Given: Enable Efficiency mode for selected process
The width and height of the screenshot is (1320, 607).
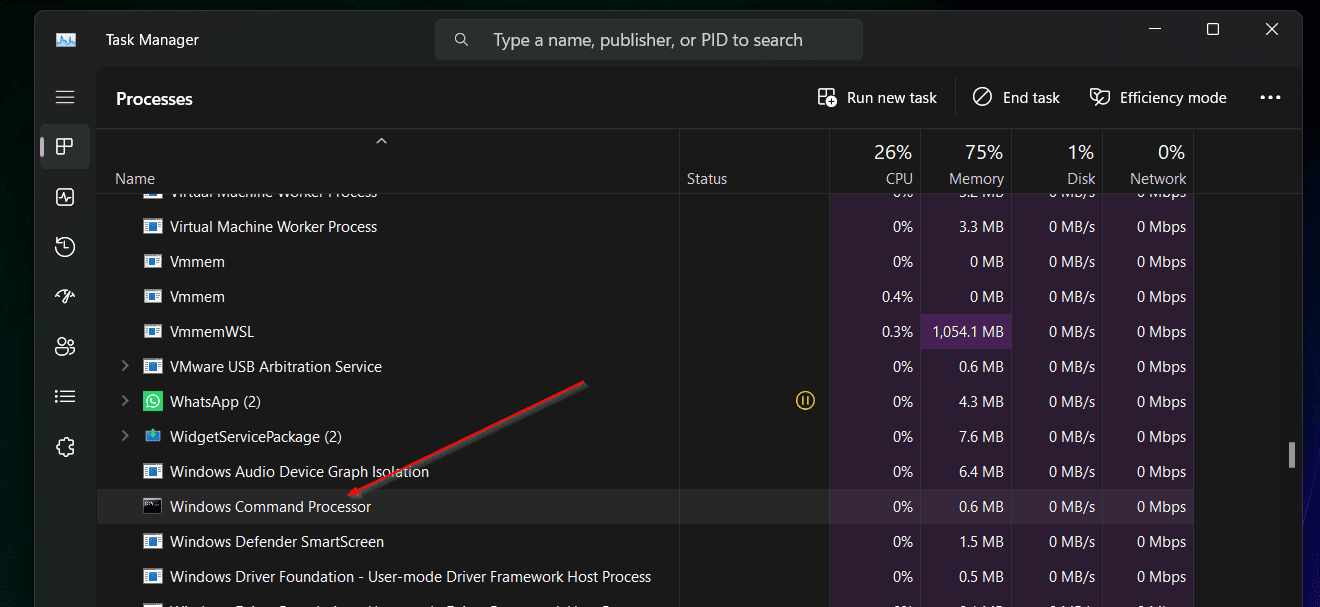Looking at the screenshot, I should click(x=1158, y=97).
